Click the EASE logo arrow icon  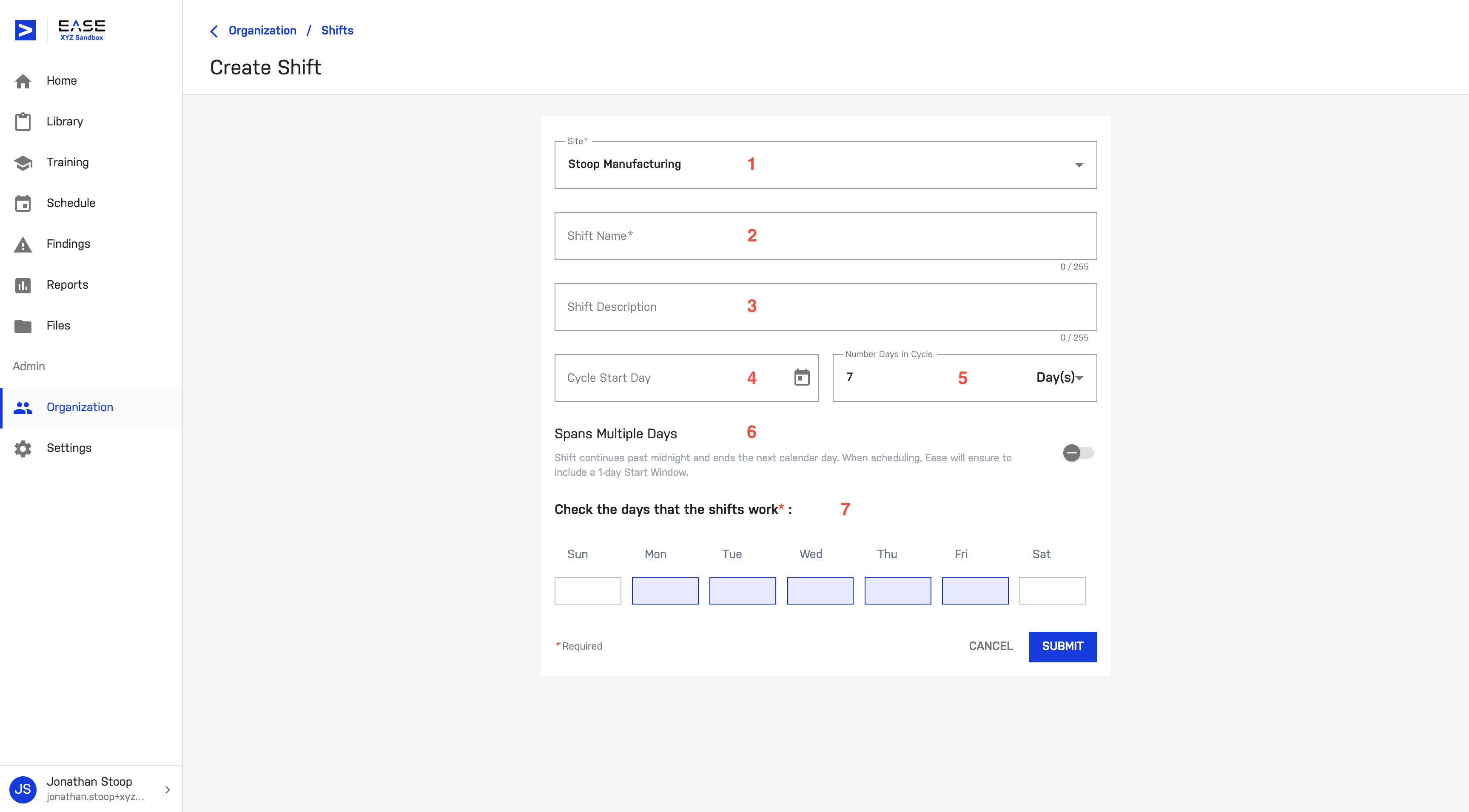pos(25,30)
